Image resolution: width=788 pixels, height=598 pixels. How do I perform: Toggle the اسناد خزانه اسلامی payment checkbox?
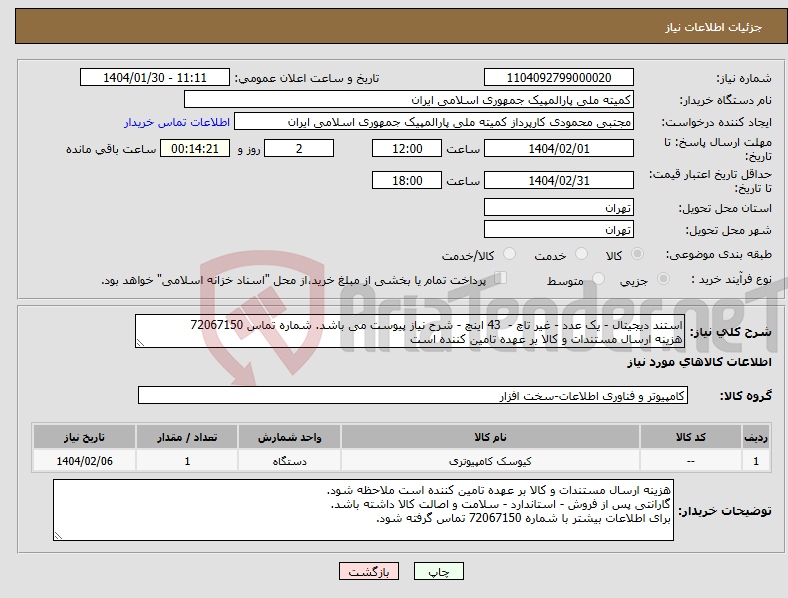point(500,278)
